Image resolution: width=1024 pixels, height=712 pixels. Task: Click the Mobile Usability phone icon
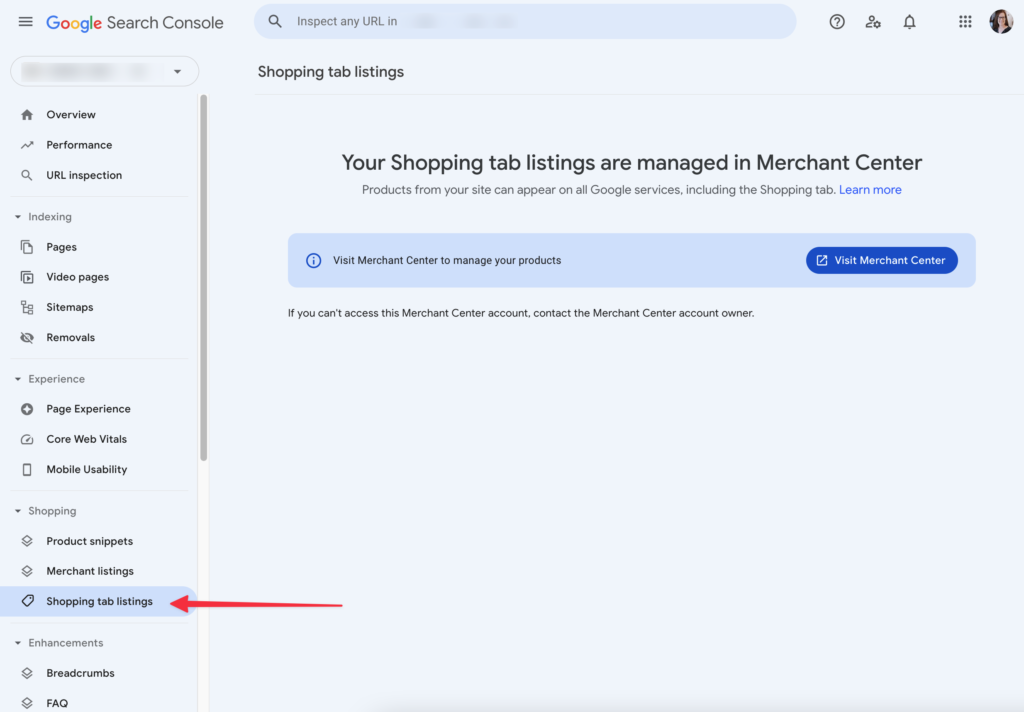pyautogui.click(x=27, y=470)
